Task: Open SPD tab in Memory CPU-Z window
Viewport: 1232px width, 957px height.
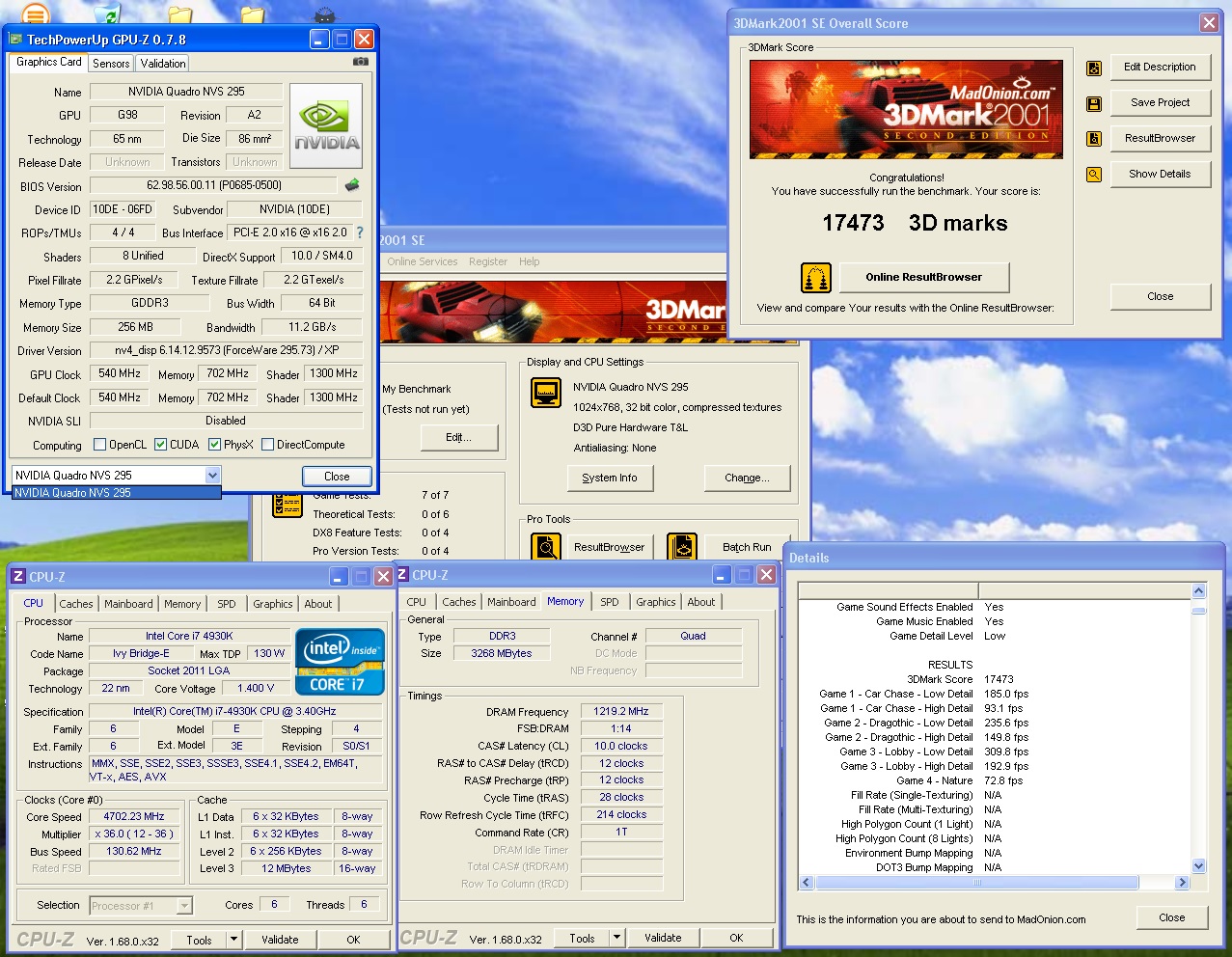Action: pos(610,602)
